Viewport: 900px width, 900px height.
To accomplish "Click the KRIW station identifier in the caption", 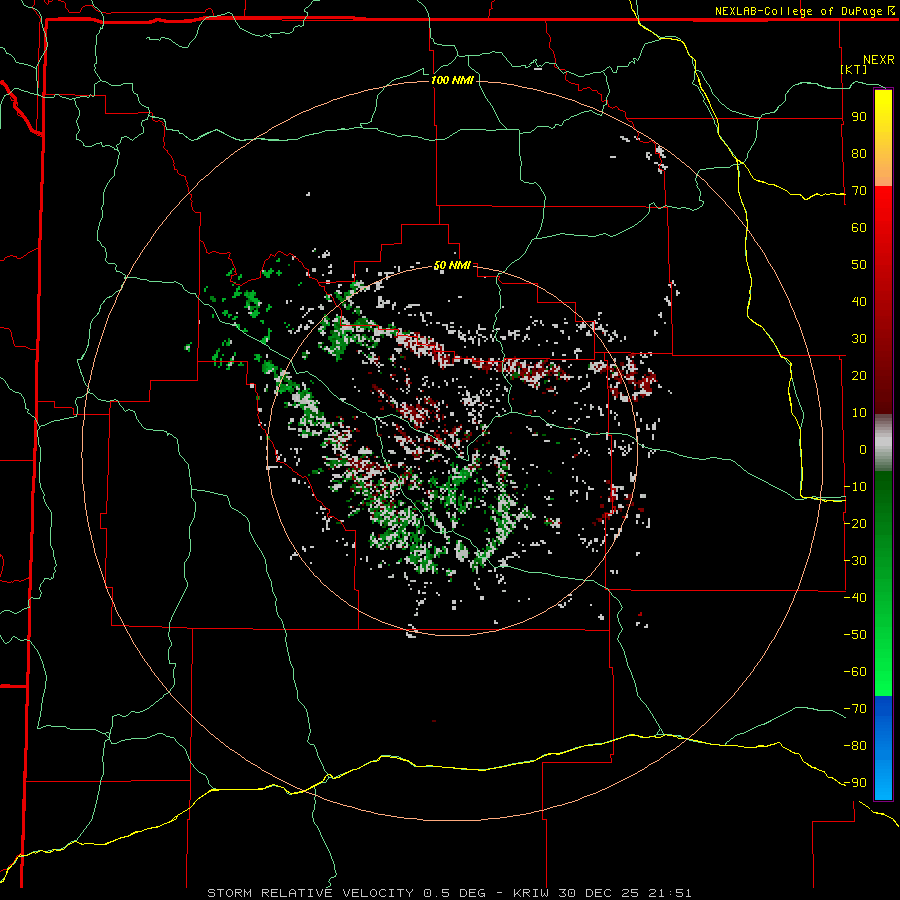I will (x=530, y=893).
